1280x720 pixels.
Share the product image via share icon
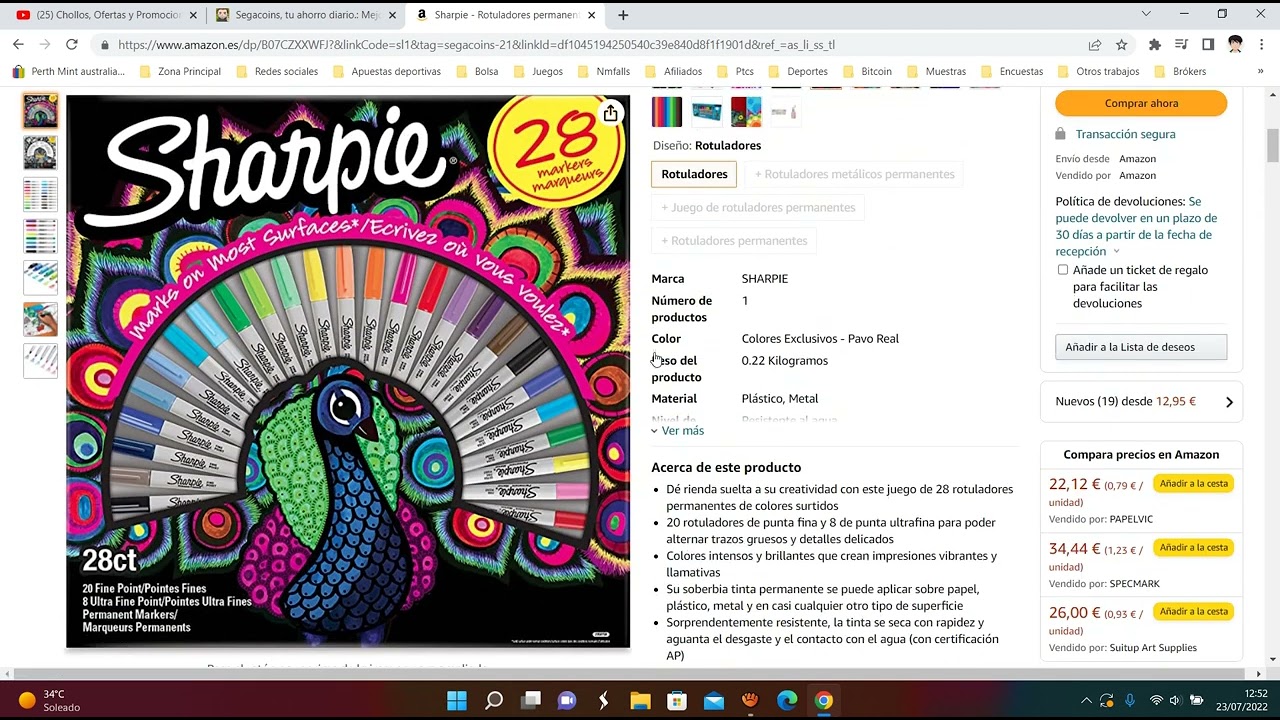(x=610, y=114)
